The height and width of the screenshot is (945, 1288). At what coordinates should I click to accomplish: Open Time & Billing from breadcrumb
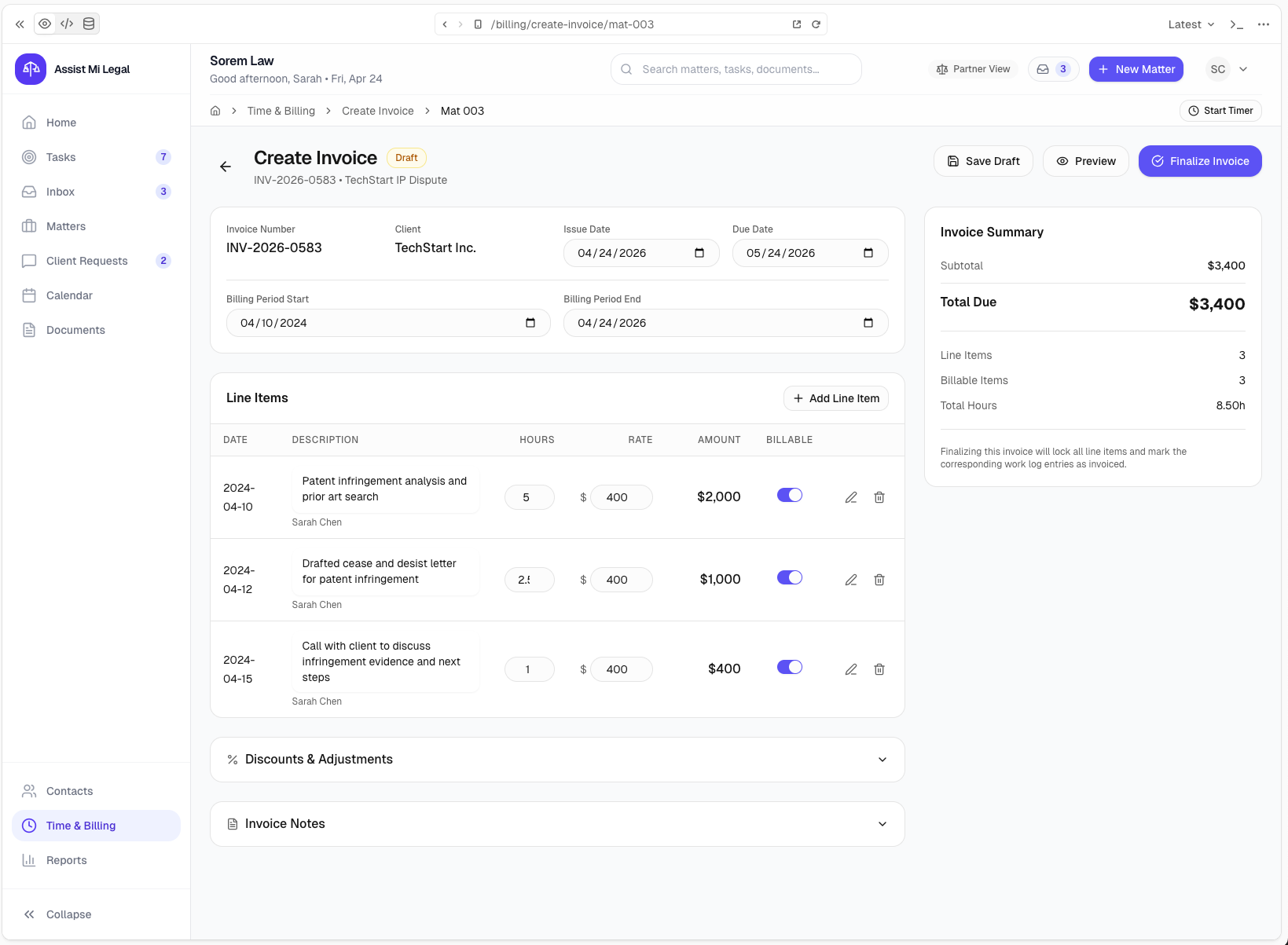pos(281,111)
